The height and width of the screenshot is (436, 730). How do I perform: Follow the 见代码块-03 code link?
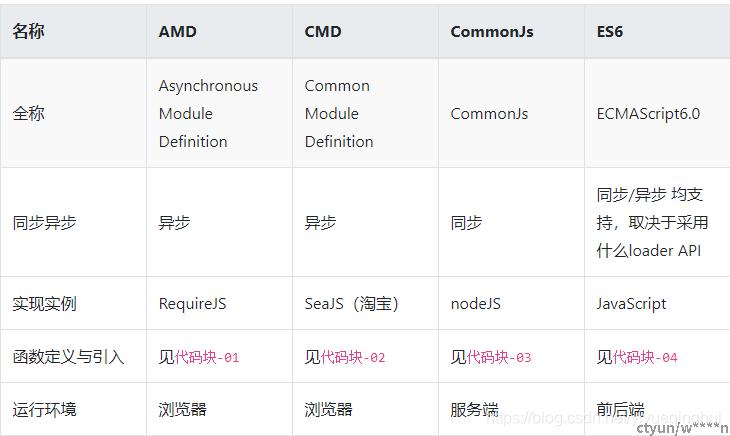[491, 357]
